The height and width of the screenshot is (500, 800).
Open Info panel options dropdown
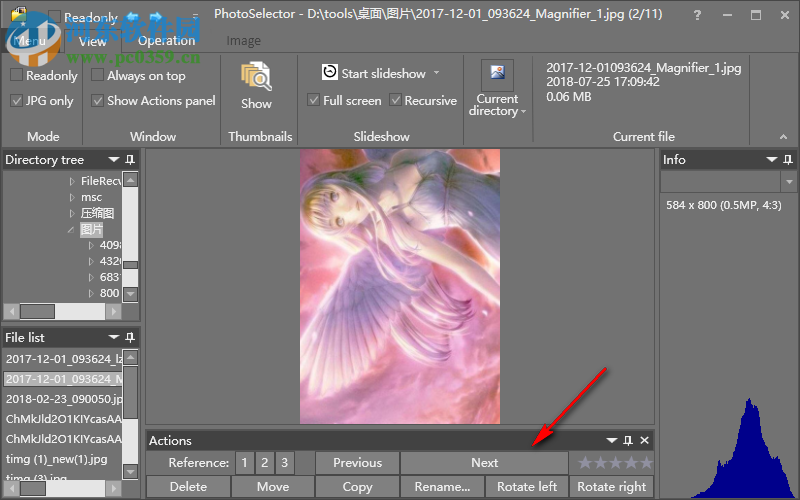(771, 160)
